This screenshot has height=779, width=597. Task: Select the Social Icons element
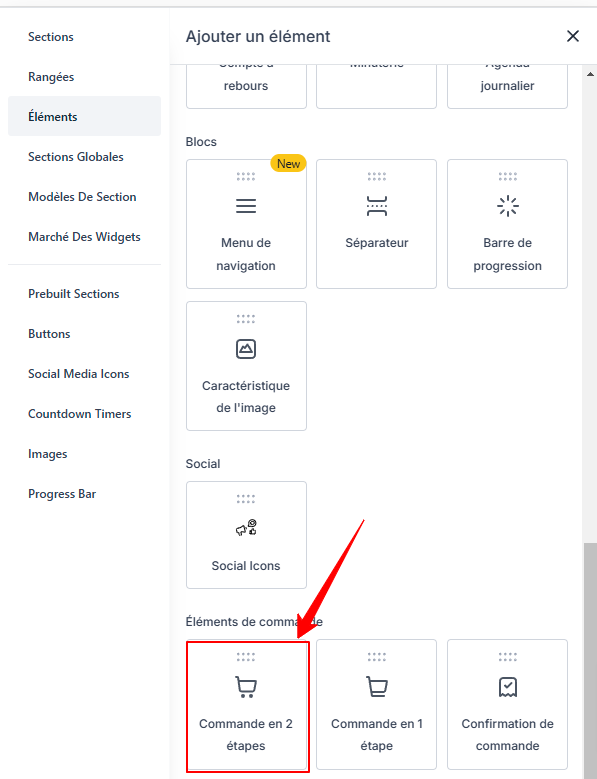(x=246, y=535)
